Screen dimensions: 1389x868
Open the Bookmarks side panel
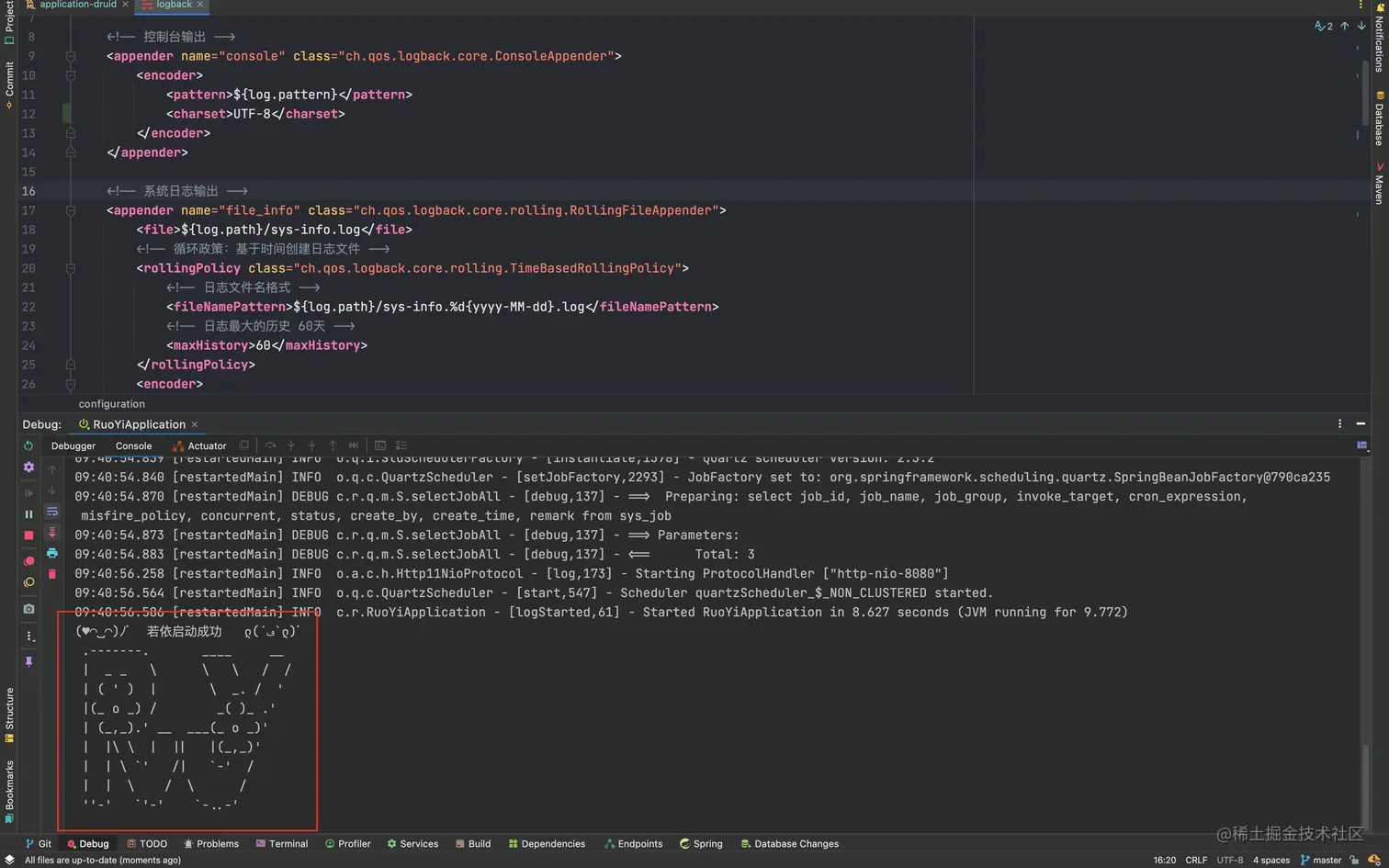pos(9,791)
